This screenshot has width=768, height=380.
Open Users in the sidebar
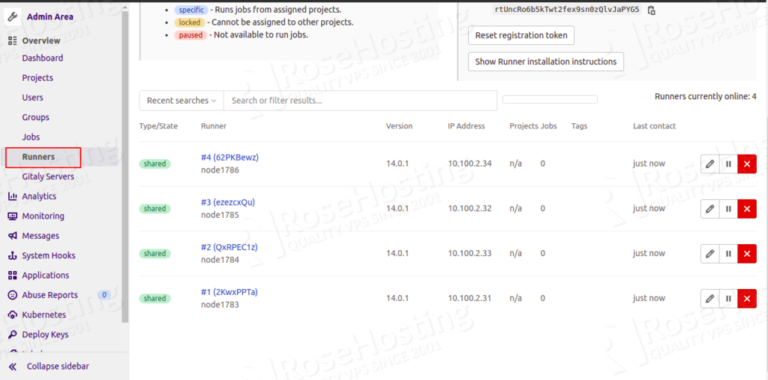33,97
